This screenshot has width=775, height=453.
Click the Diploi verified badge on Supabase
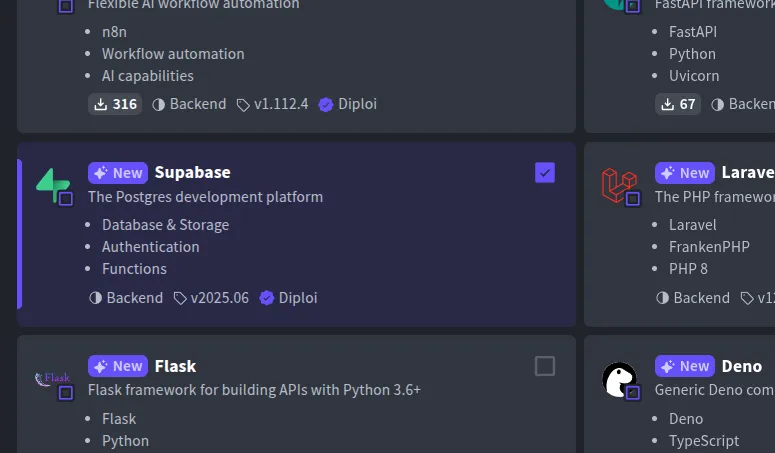[x=267, y=298]
